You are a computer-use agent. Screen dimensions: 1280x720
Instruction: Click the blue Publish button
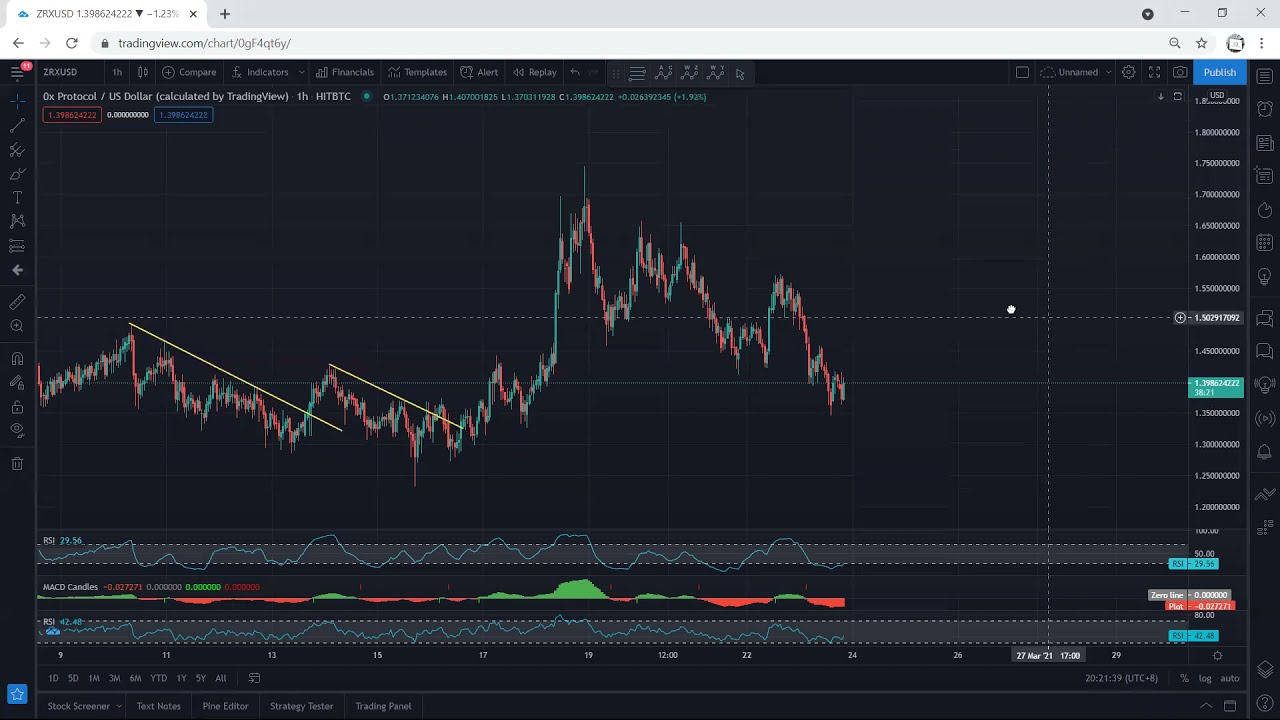tap(1219, 72)
